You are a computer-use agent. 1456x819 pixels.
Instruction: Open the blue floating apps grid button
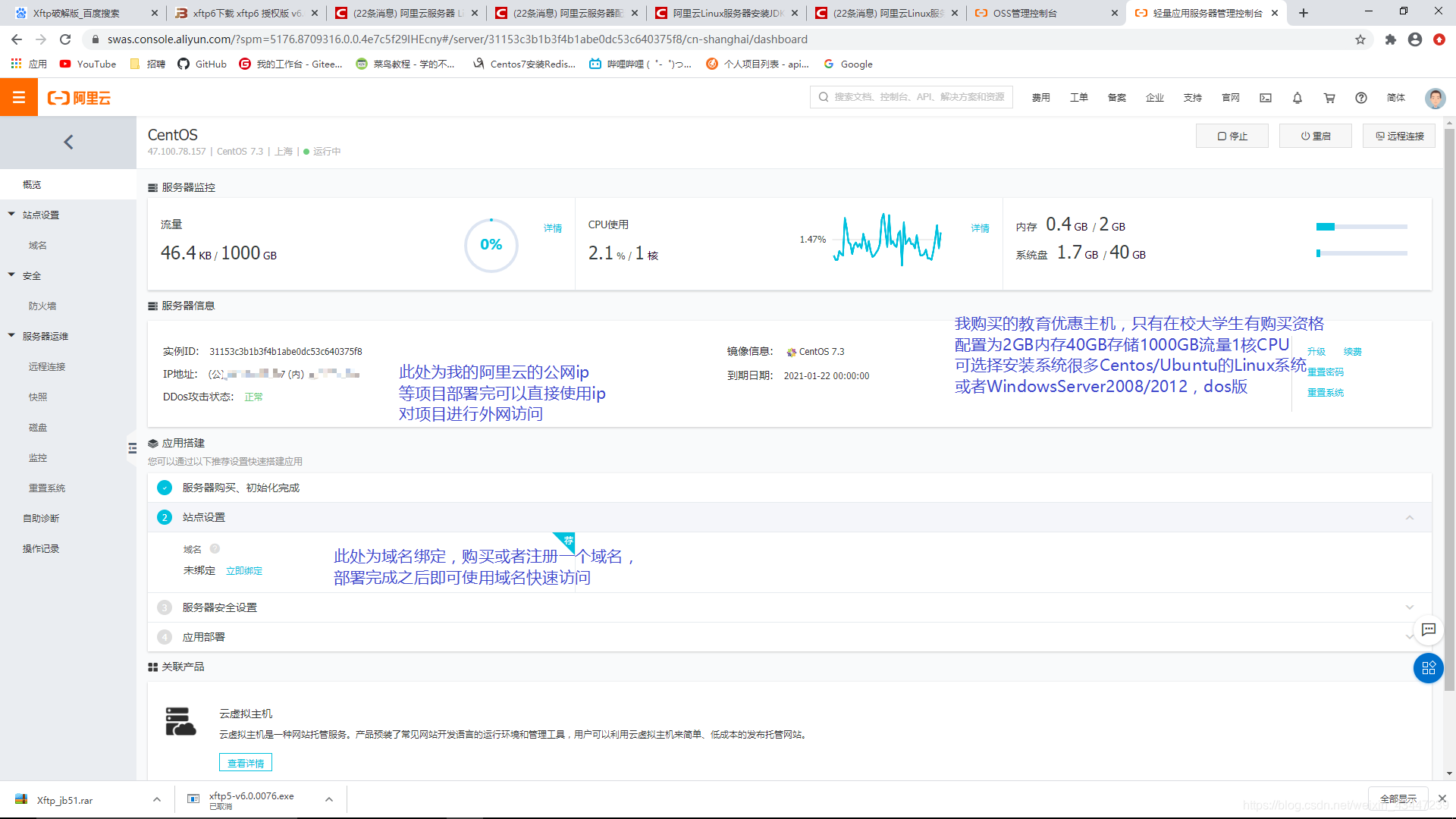pyautogui.click(x=1428, y=668)
